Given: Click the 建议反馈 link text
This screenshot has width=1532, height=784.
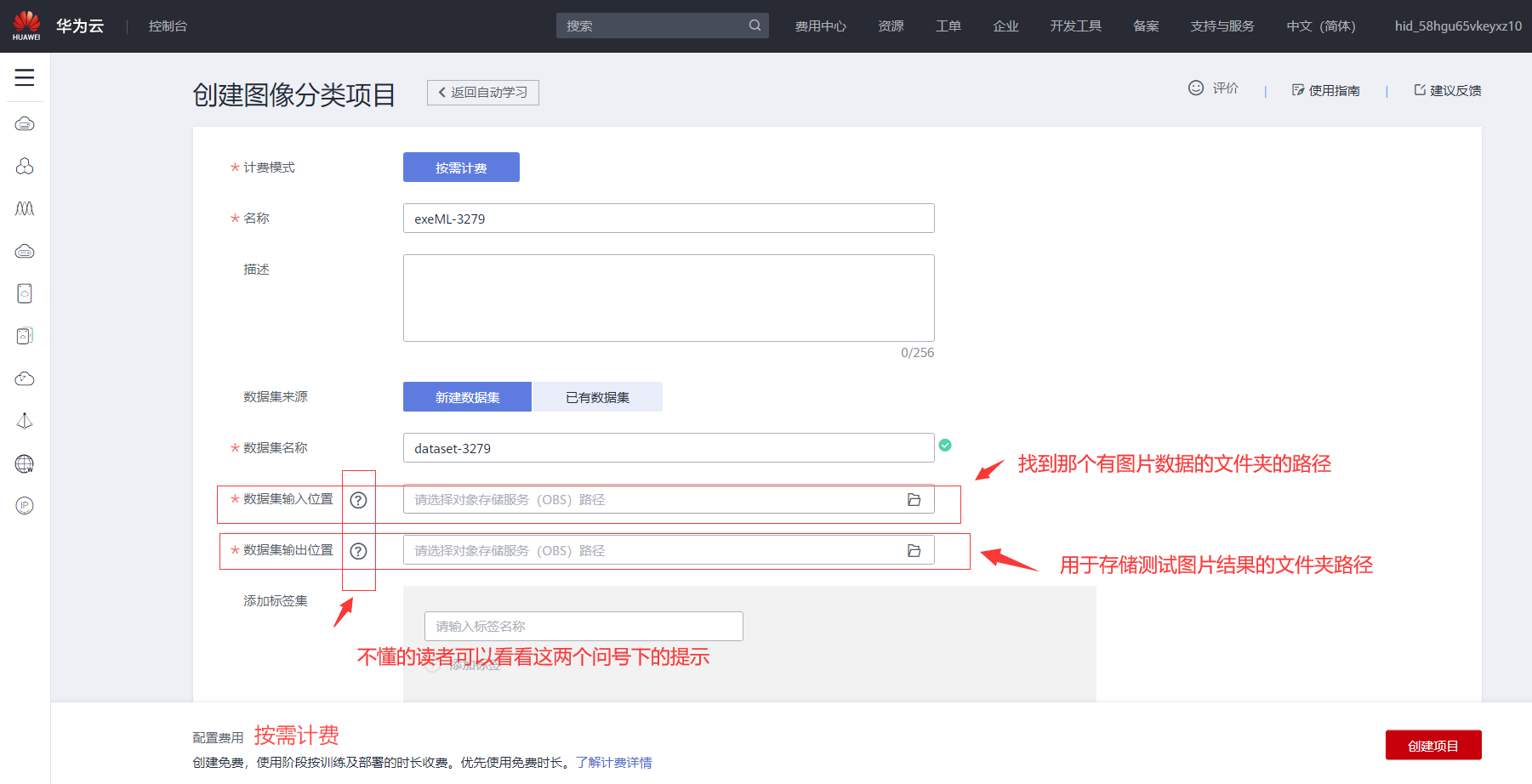Looking at the screenshot, I should pos(1455,90).
